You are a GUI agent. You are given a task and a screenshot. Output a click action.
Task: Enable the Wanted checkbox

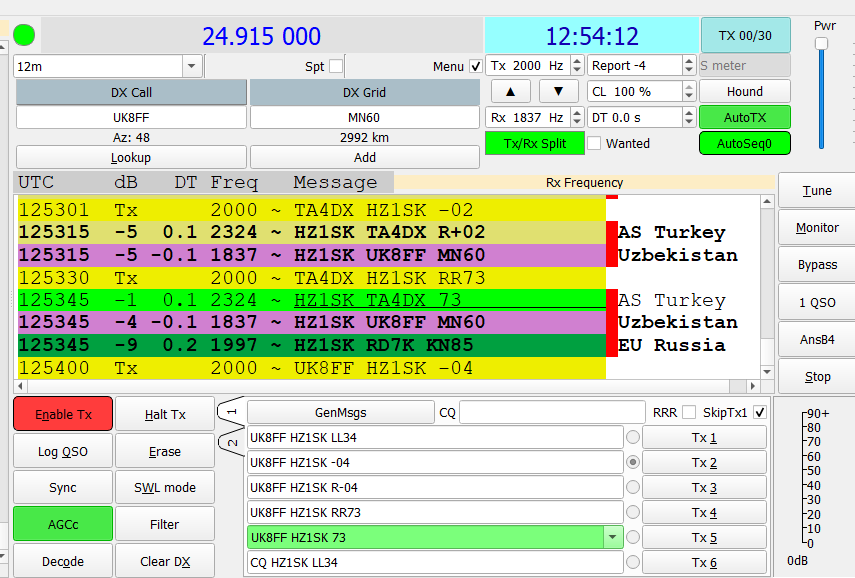pyautogui.click(x=594, y=143)
